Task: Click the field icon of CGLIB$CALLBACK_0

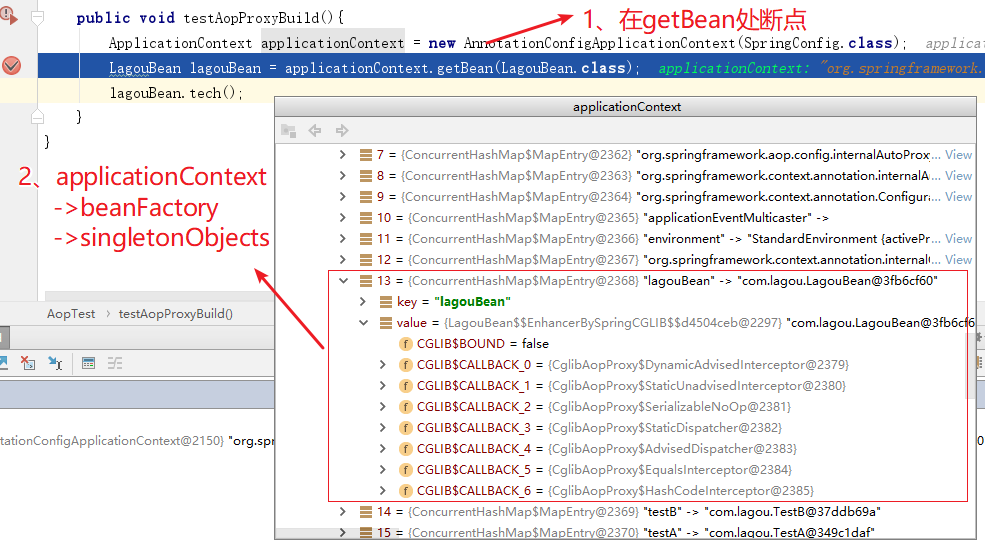Action: [x=406, y=365]
